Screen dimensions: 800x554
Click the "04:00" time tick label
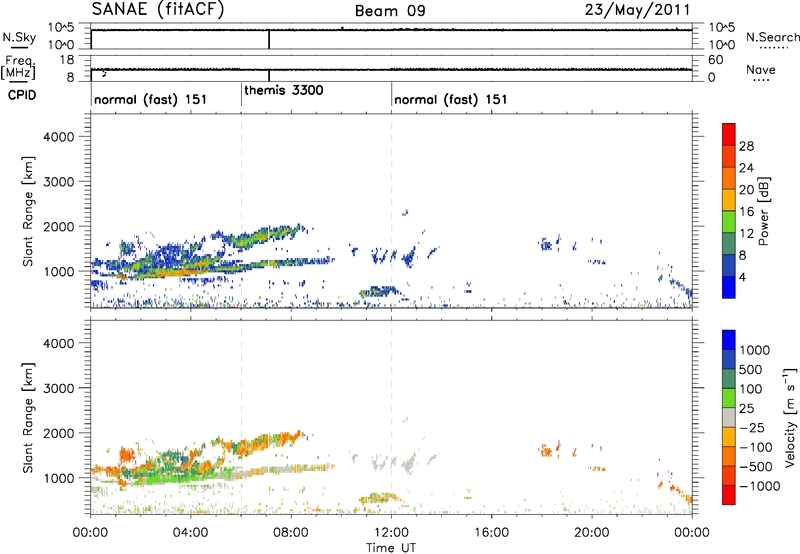[190, 533]
